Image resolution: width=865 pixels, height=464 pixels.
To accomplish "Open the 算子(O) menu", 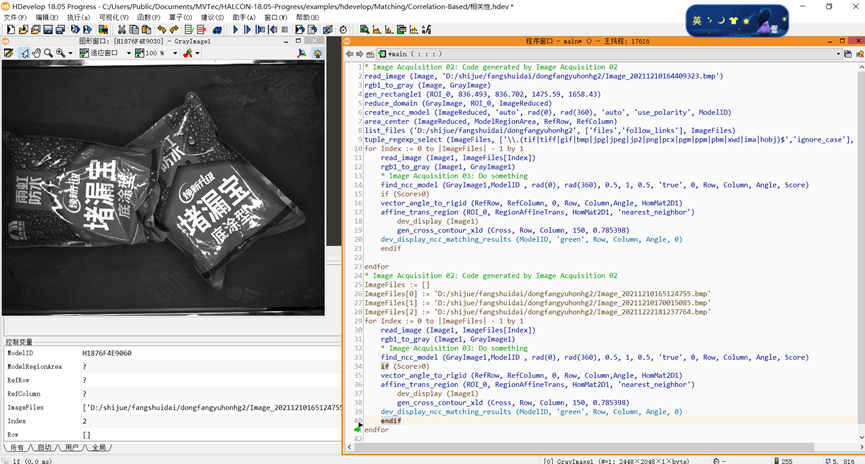I will (181, 17).
